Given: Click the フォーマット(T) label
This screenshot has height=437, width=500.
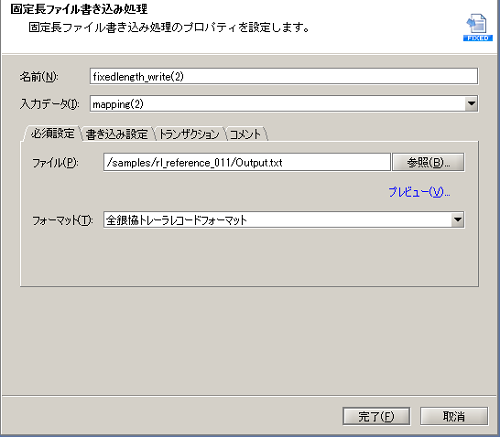Looking at the screenshot, I should tap(62, 220).
